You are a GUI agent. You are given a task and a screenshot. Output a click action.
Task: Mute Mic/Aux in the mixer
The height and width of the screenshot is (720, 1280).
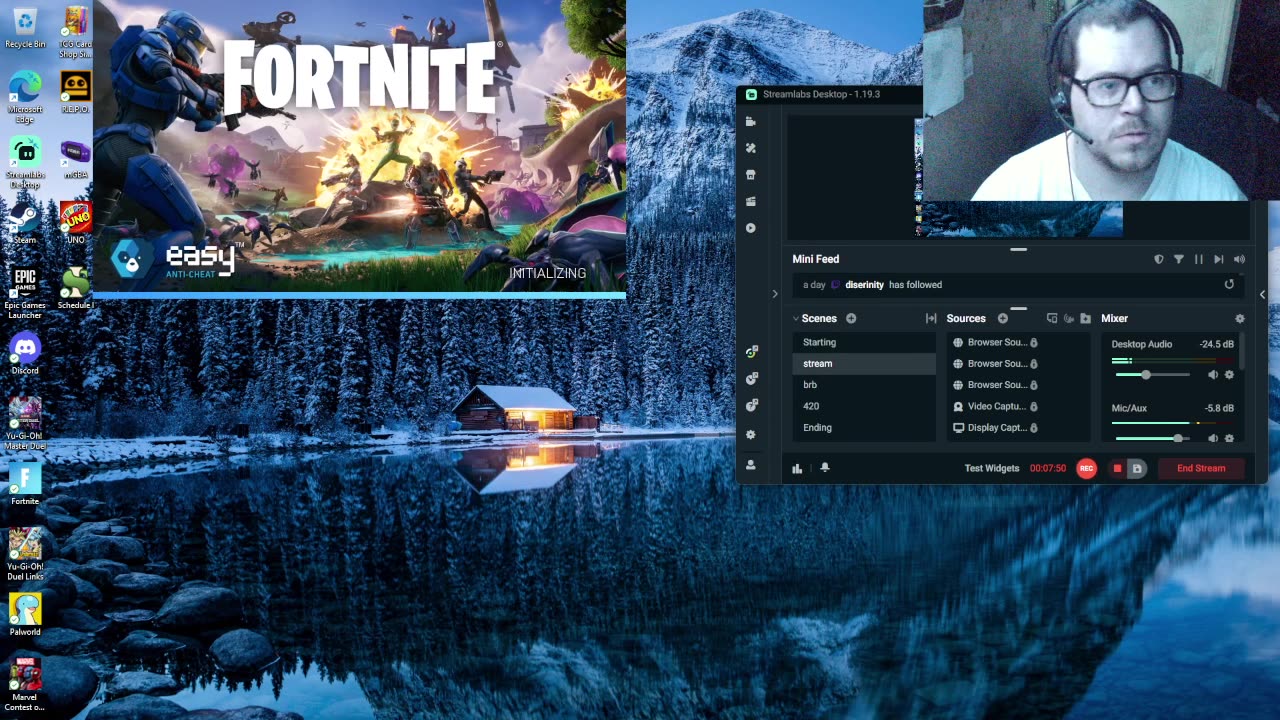coord(1213,438)
